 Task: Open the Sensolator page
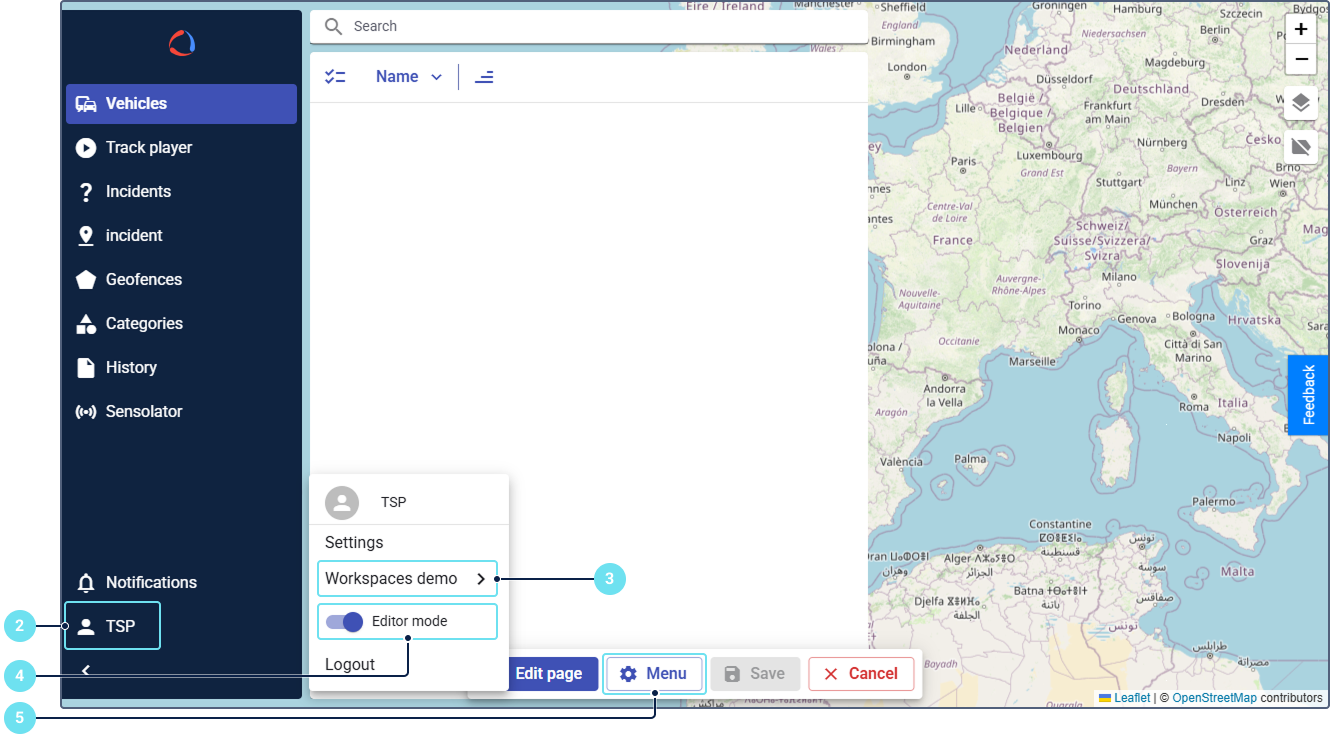pos(182,412)
